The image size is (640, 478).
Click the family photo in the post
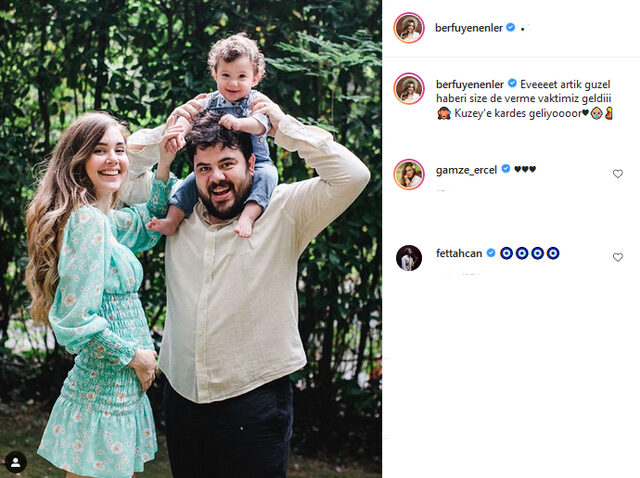pos(191,239)
